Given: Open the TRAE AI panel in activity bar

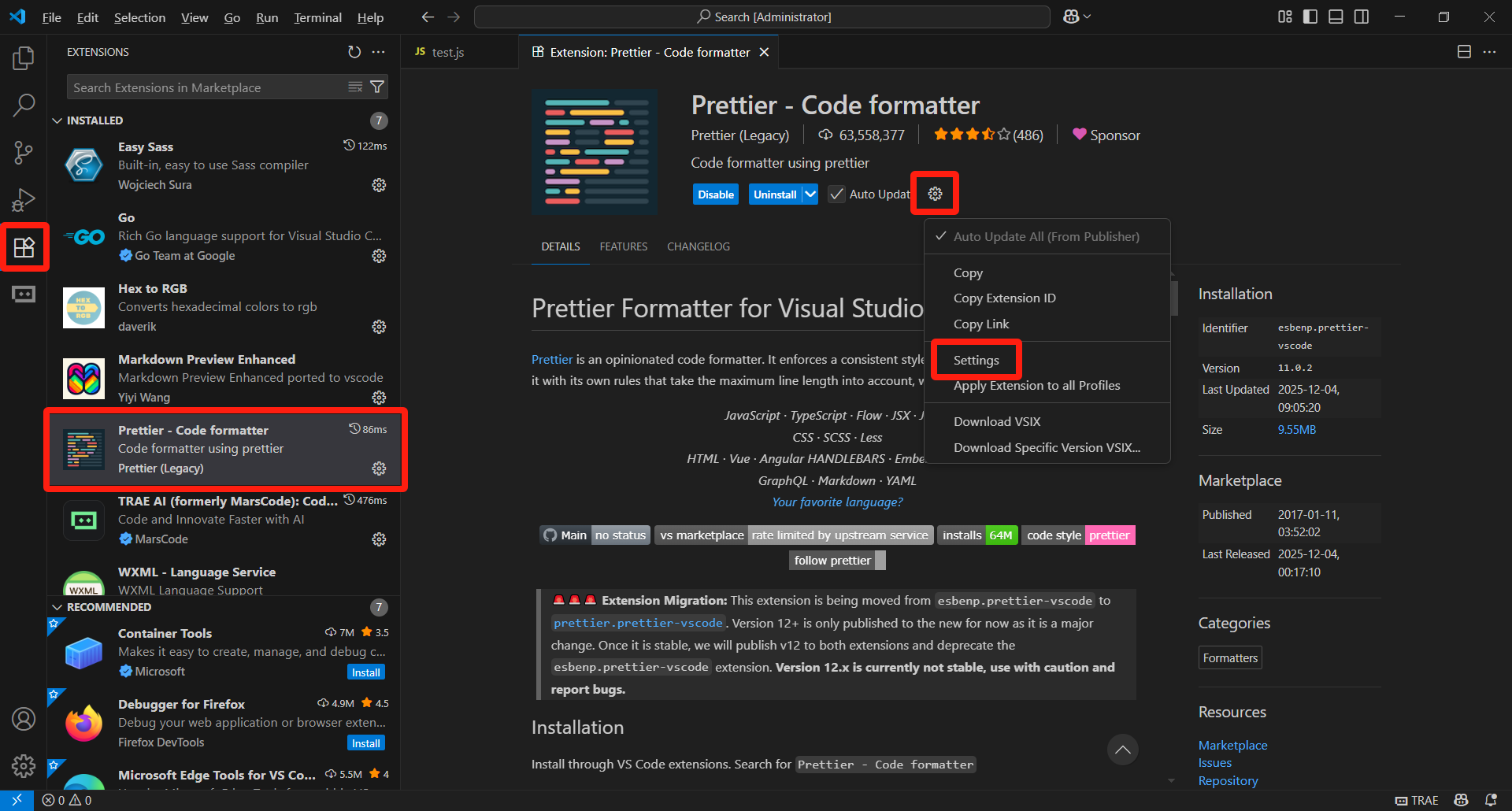Looking at the screenshot, I should pos(24,294).
